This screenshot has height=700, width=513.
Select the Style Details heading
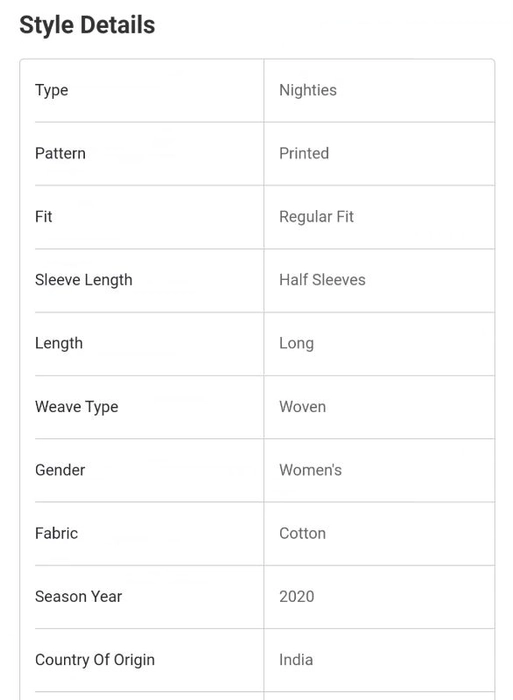click(87, 25)
